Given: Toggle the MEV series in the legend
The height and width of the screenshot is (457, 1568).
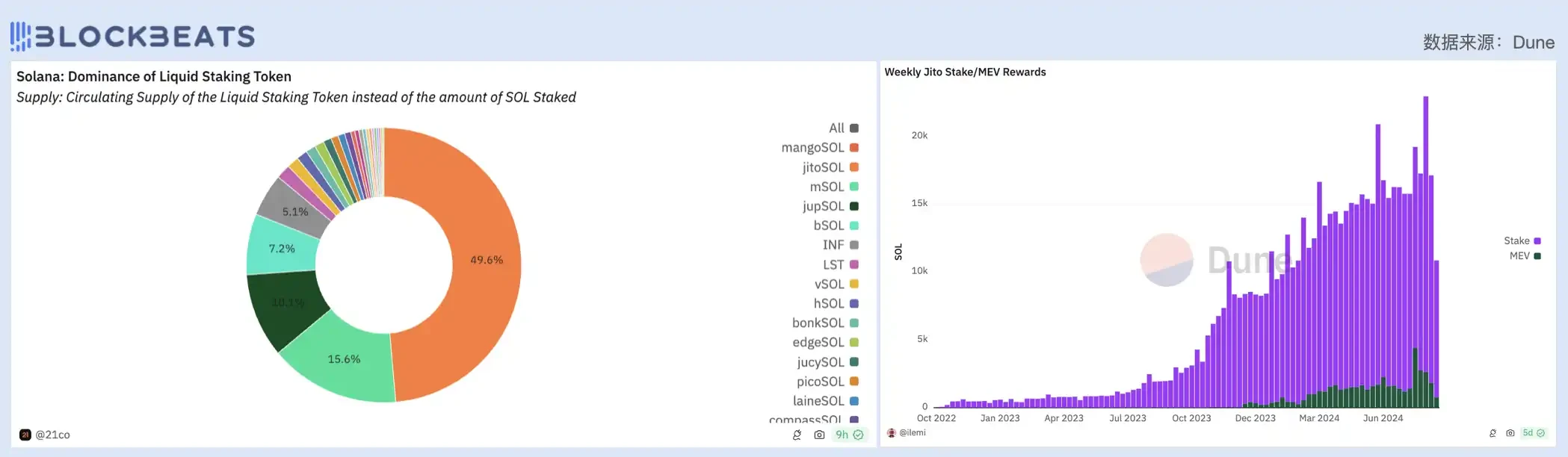Looking at the screenshot, I should [x=1525, y=256].
